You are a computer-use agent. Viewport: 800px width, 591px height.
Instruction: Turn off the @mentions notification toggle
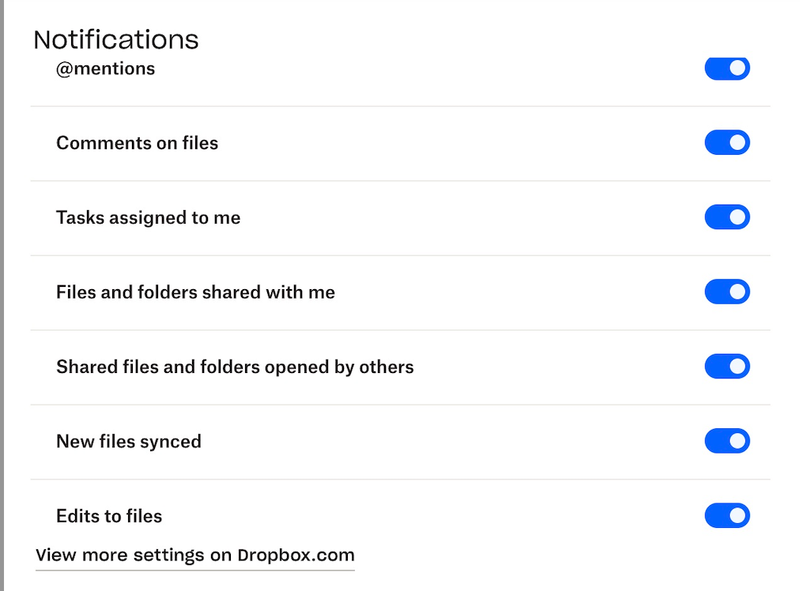coord(727,69)
